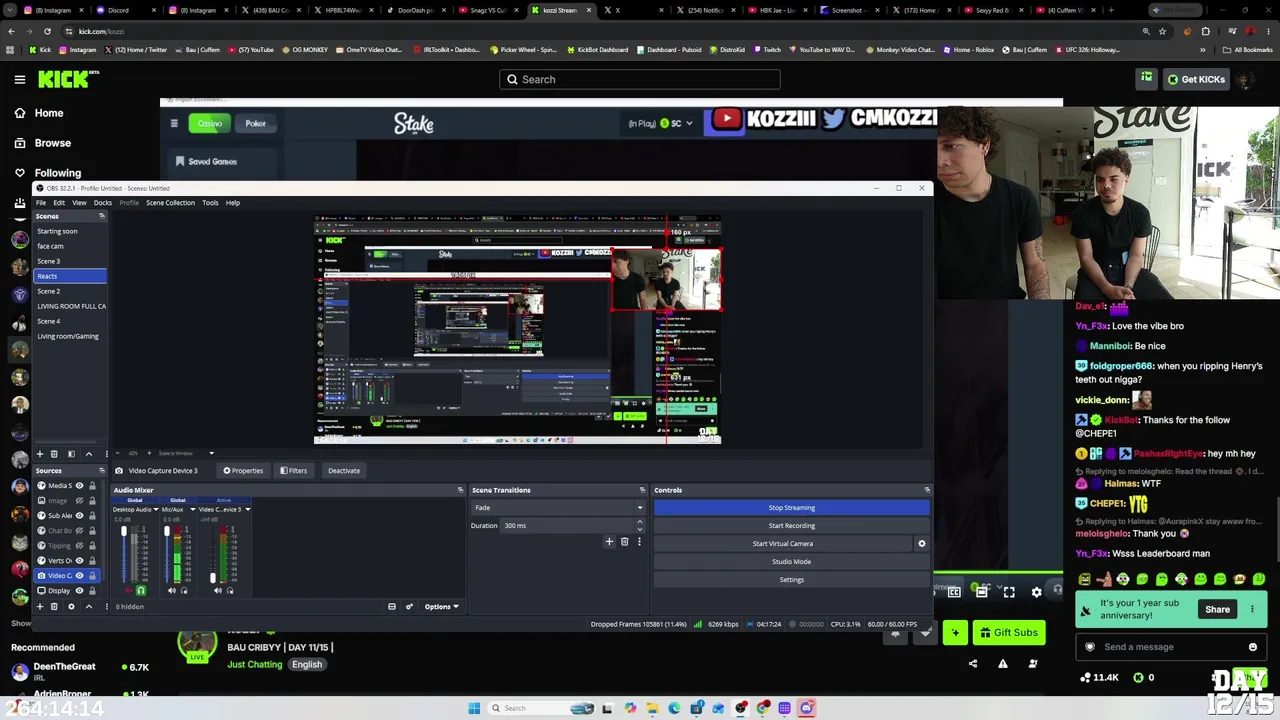Viewport: 1280px width, 720px height.
Task: Click the Kick stream share icon
Action: pyautogui.click(x=973, y=663)
